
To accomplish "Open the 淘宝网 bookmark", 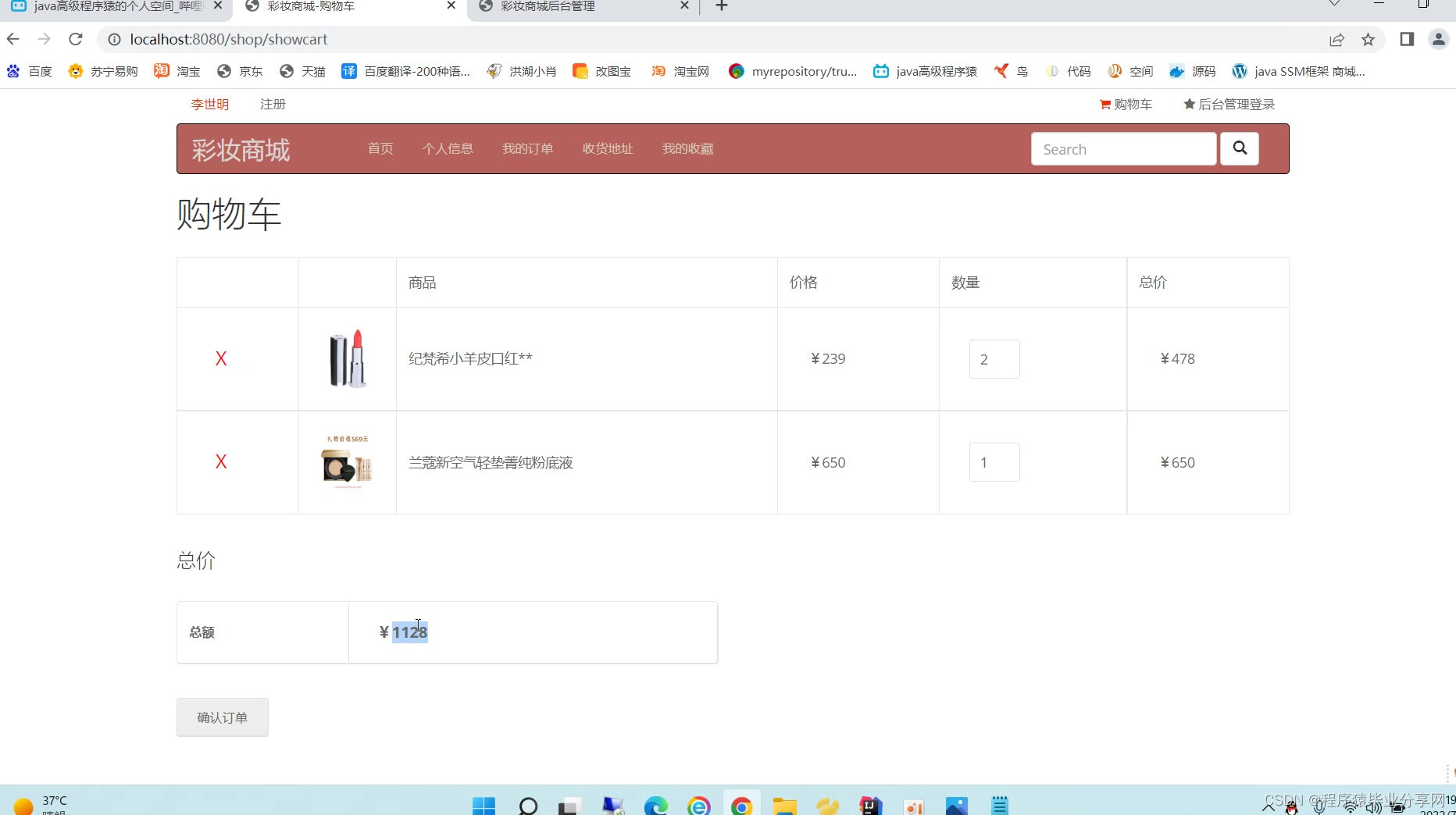I will coord(680,71).
